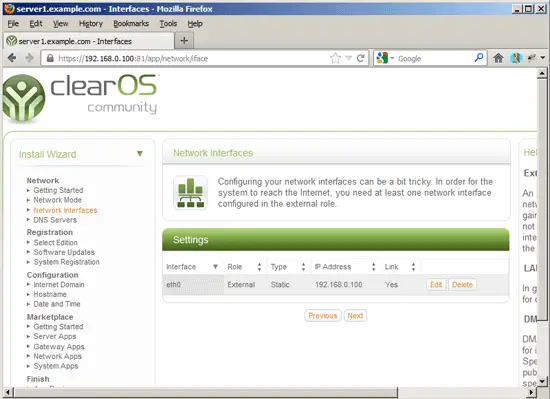Viewport: 550px width, 399px height.
Task: Open the Internet Domain step
Action: click(x=59, y=284)
